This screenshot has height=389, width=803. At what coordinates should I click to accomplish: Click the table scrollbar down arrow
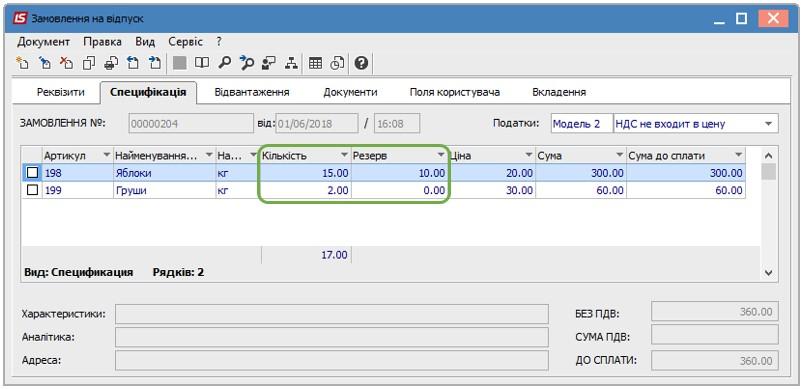tap(768, 273)
